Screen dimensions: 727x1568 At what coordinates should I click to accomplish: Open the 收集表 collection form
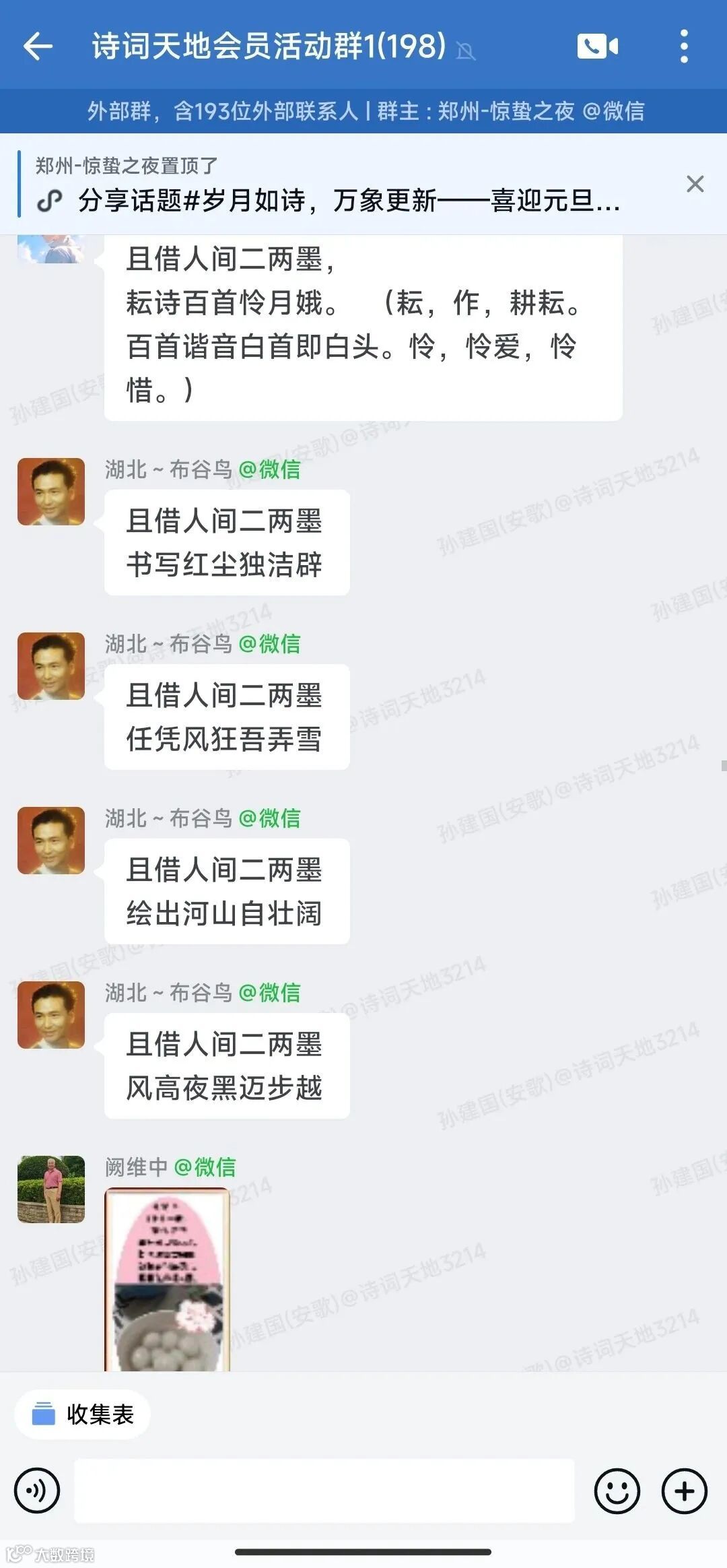tap(83, 1413)
